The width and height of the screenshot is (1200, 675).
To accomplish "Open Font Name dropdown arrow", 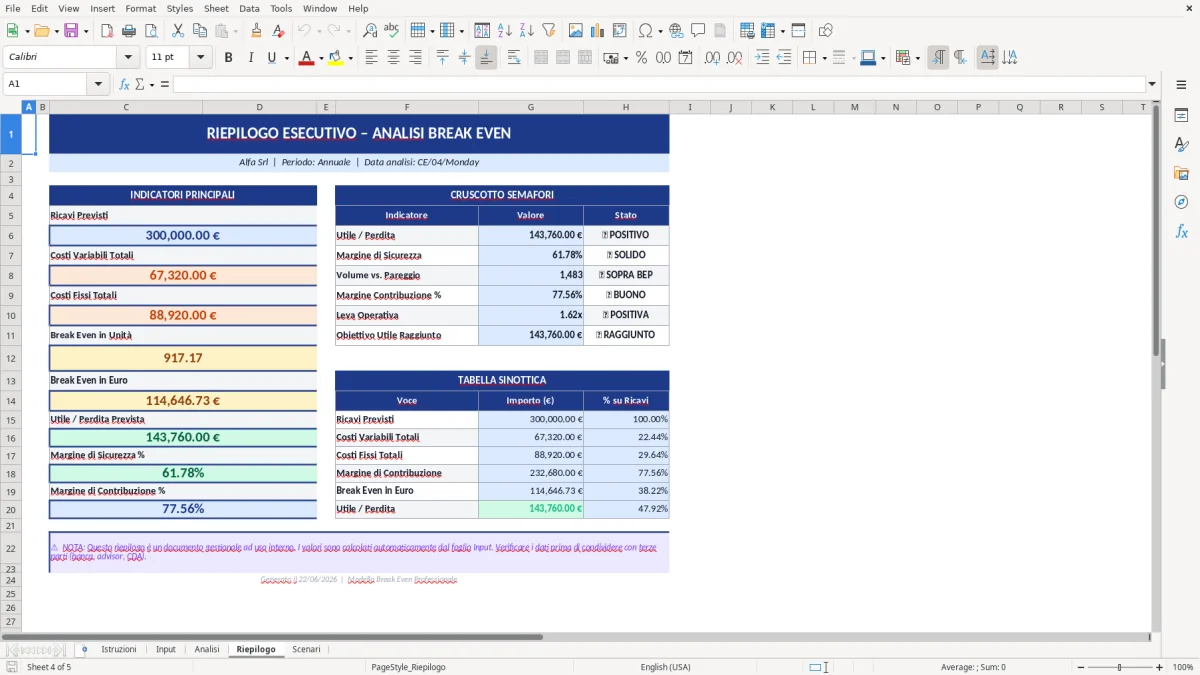I will (x=128, y=58).
